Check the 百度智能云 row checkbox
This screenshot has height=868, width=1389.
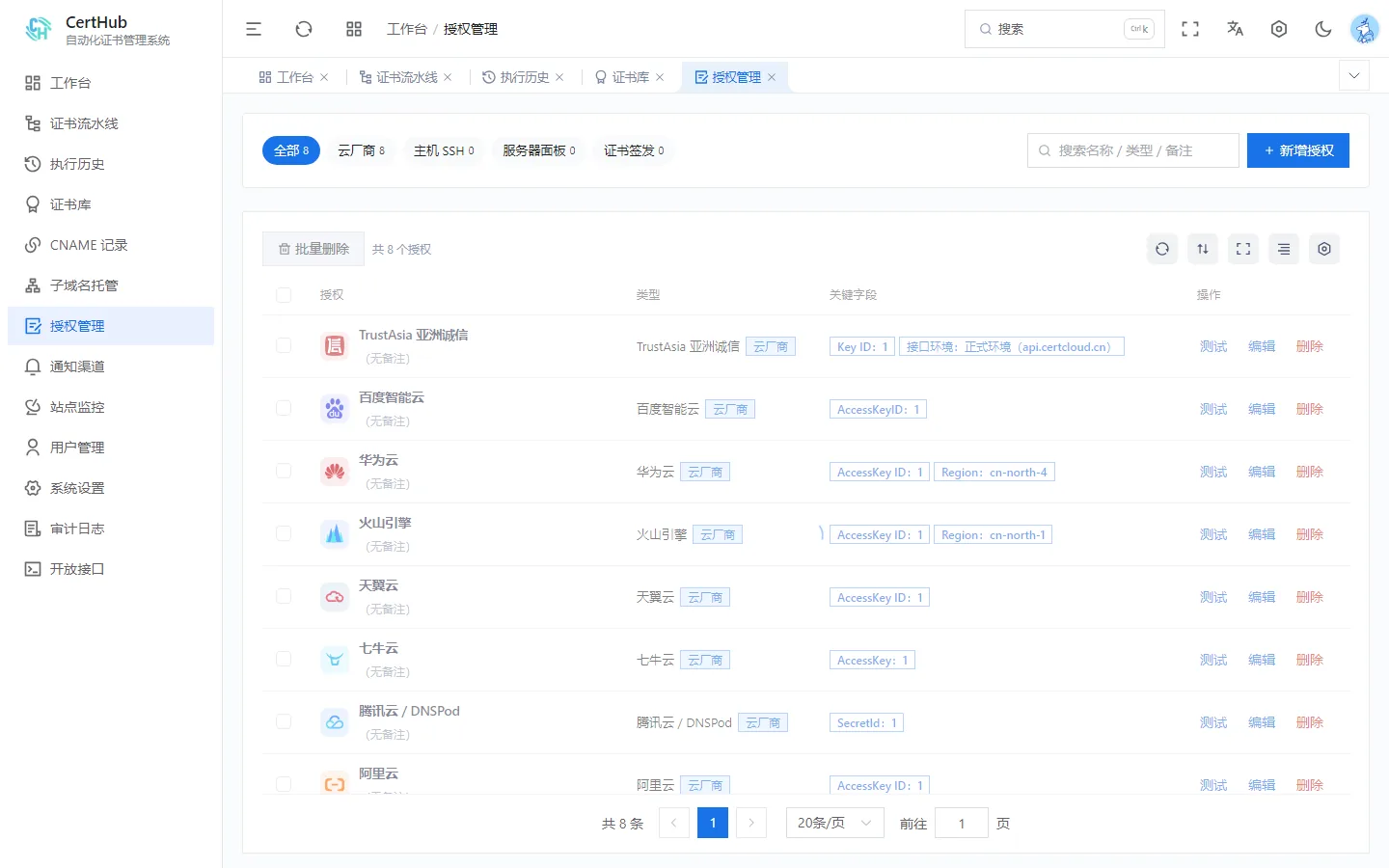[x=284, y=408]
